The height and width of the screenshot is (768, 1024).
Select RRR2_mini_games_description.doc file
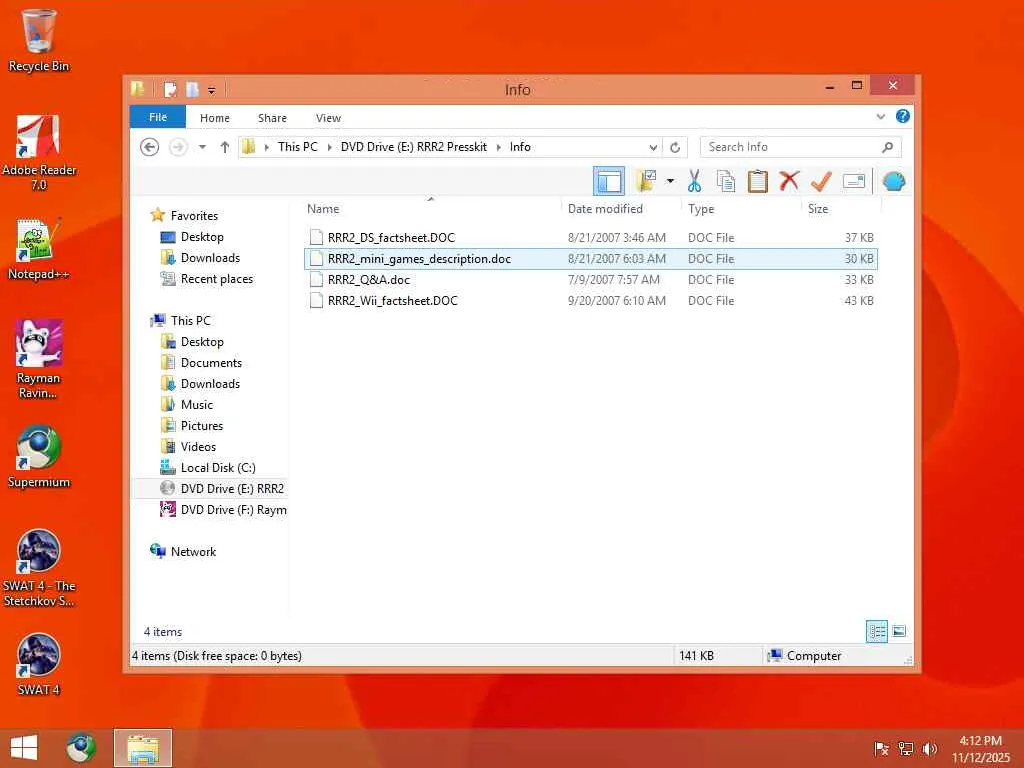click(x=591, y=259)
